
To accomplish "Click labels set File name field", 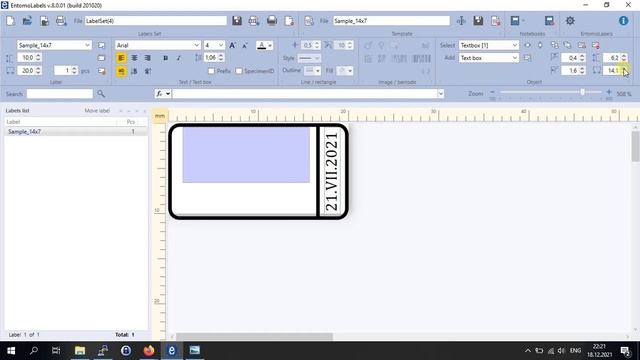I will coord(156,21).
